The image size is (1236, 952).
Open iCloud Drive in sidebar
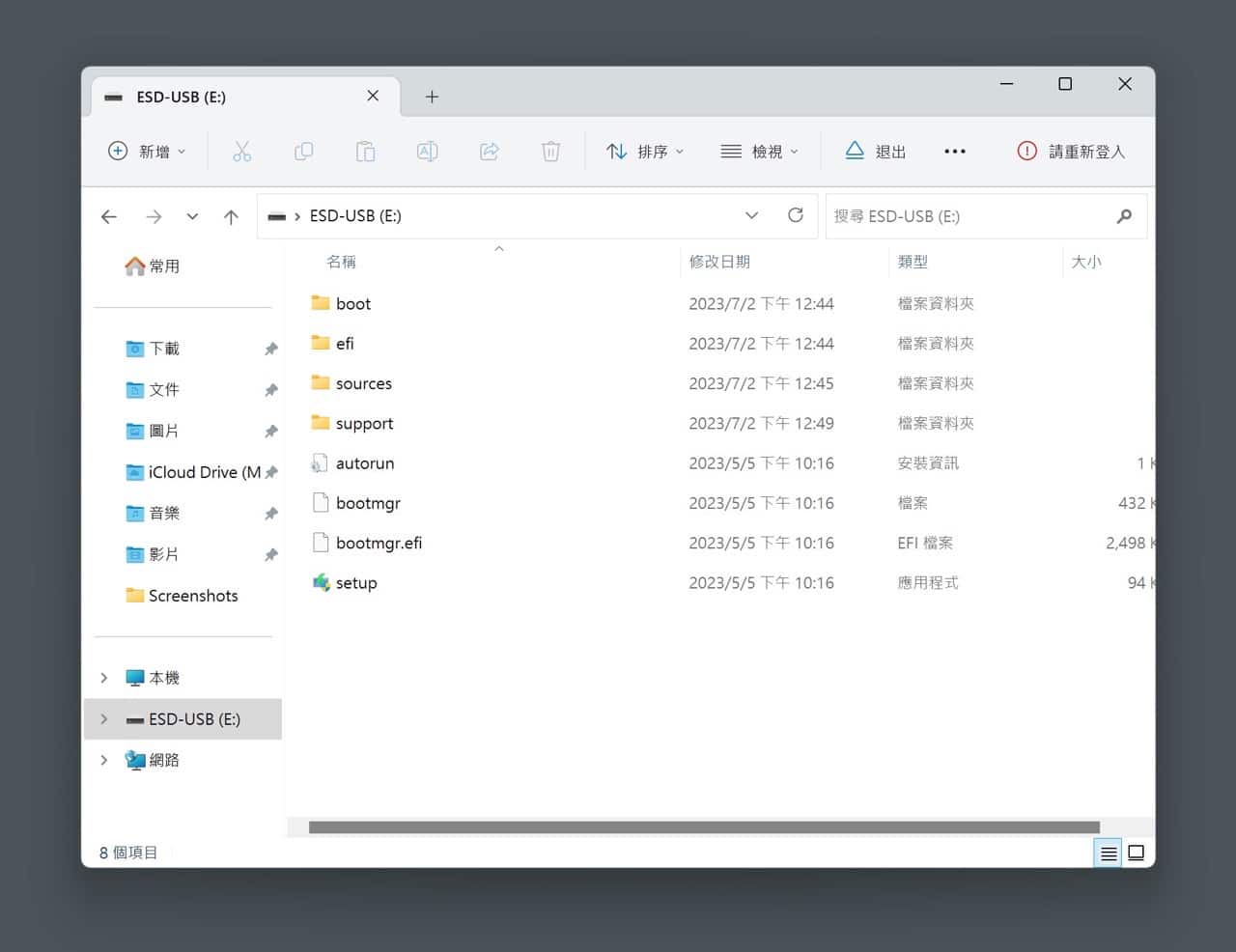click(x=193, y=472)
